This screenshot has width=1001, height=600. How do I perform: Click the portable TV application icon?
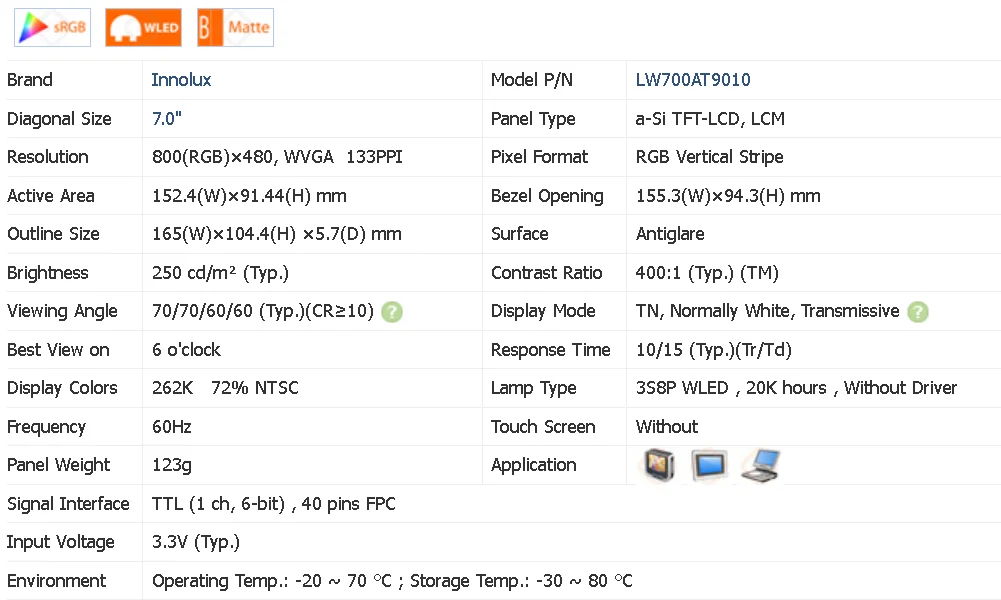tap(659, 465)
